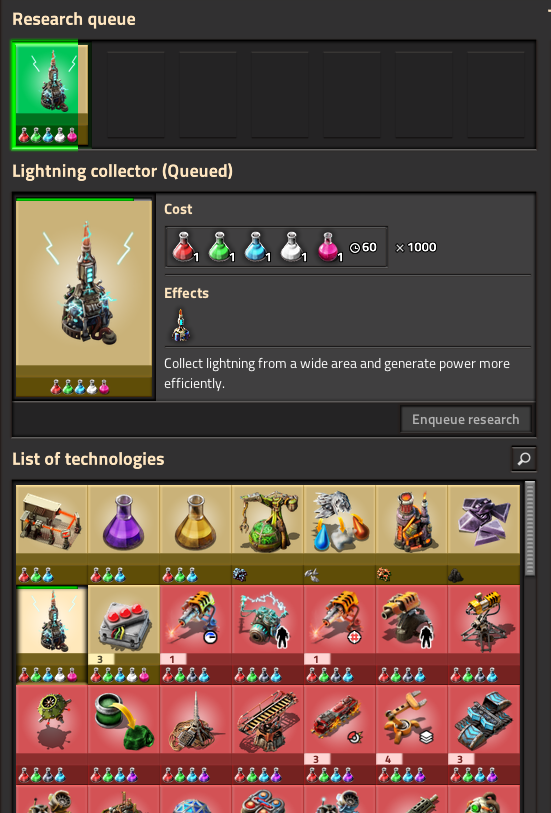Pick the landfill technology

tap(123, 734)
